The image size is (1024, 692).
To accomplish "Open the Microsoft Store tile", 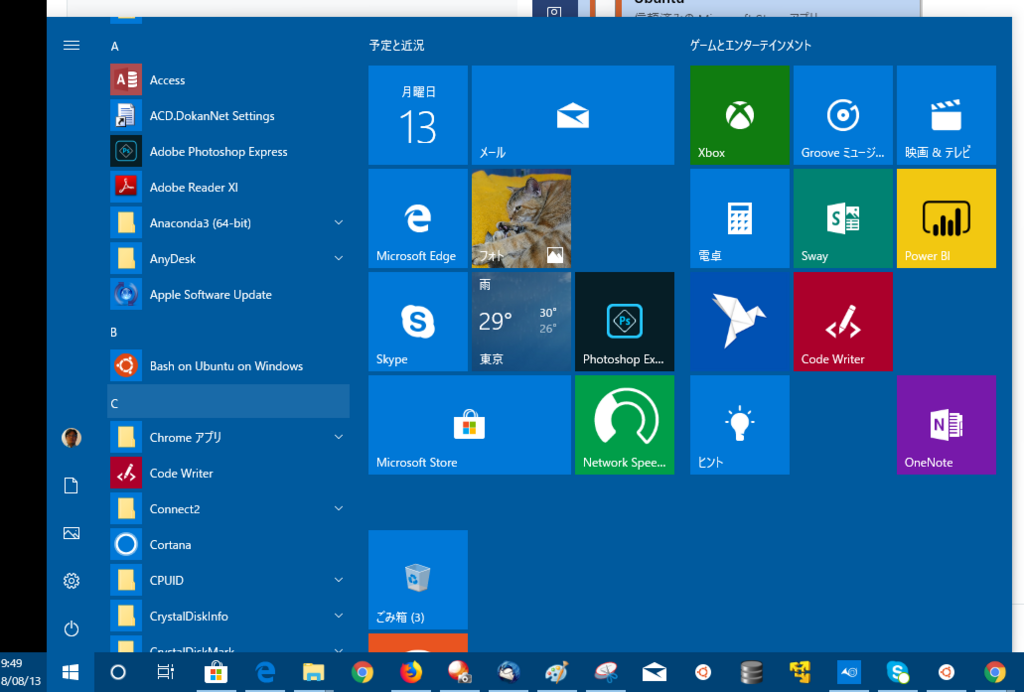I will tap(470, 424).
